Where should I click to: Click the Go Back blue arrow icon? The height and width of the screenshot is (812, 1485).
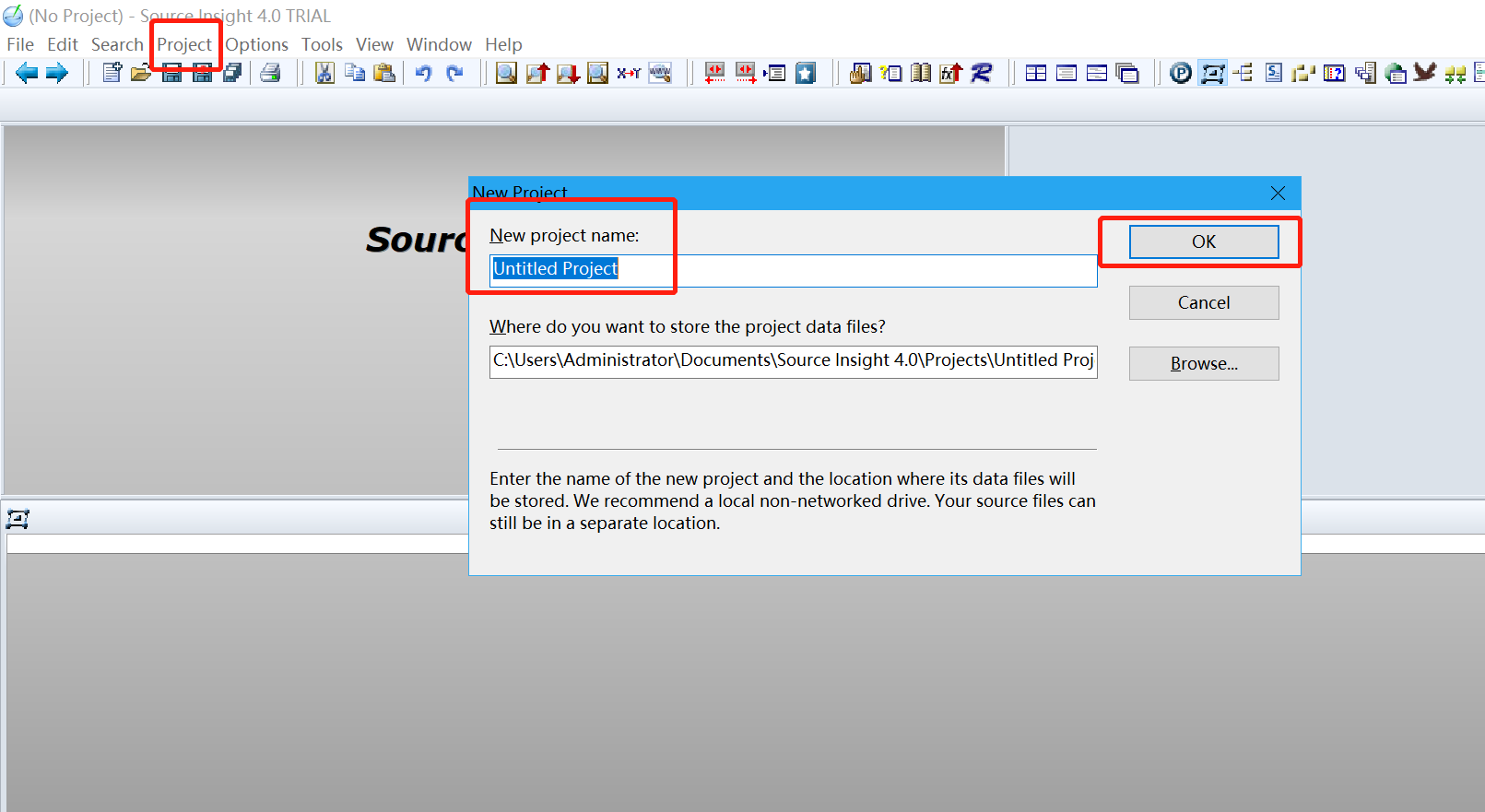[27, 73]
